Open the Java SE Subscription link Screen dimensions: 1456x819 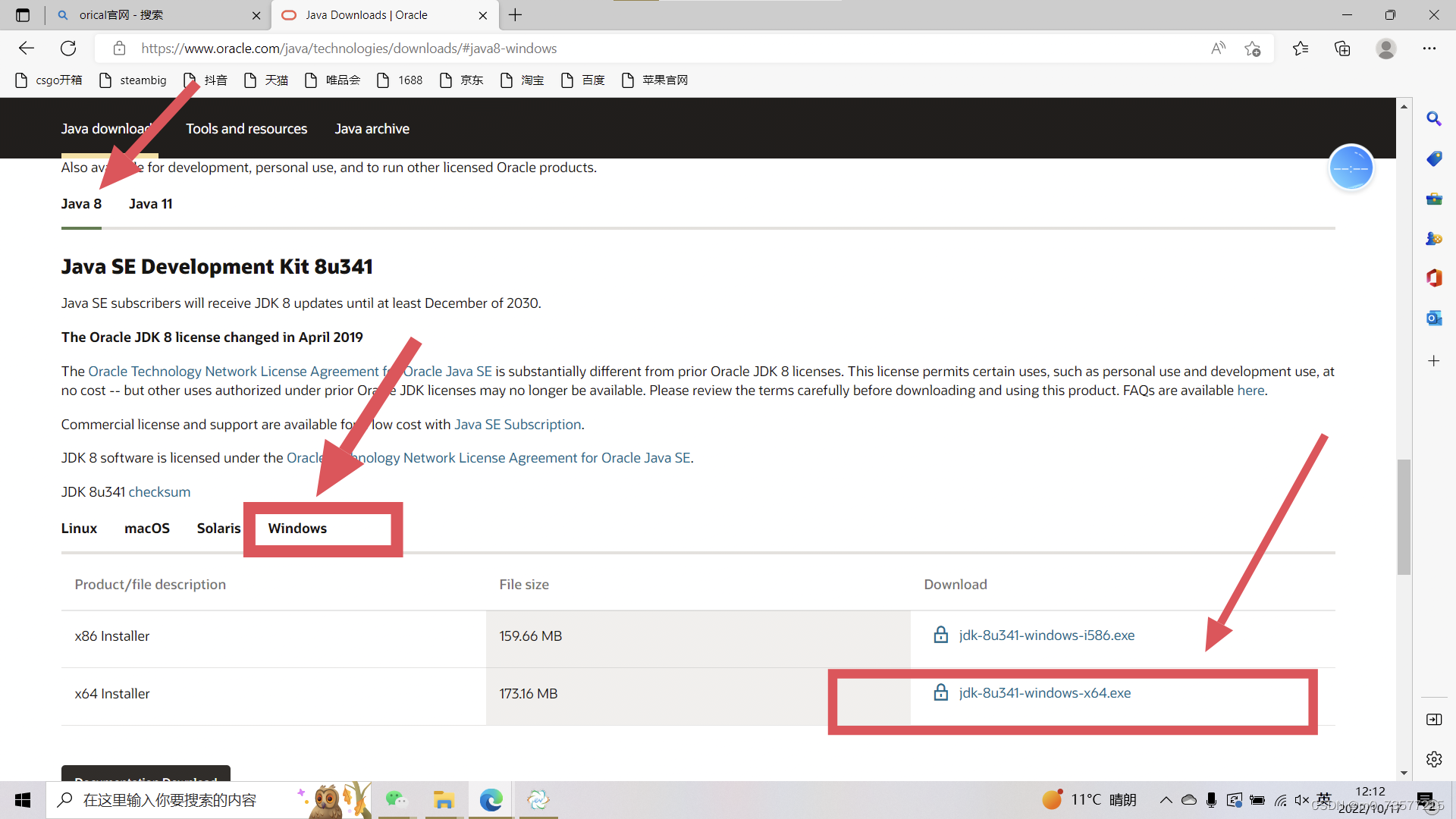[x=517, y=425]
